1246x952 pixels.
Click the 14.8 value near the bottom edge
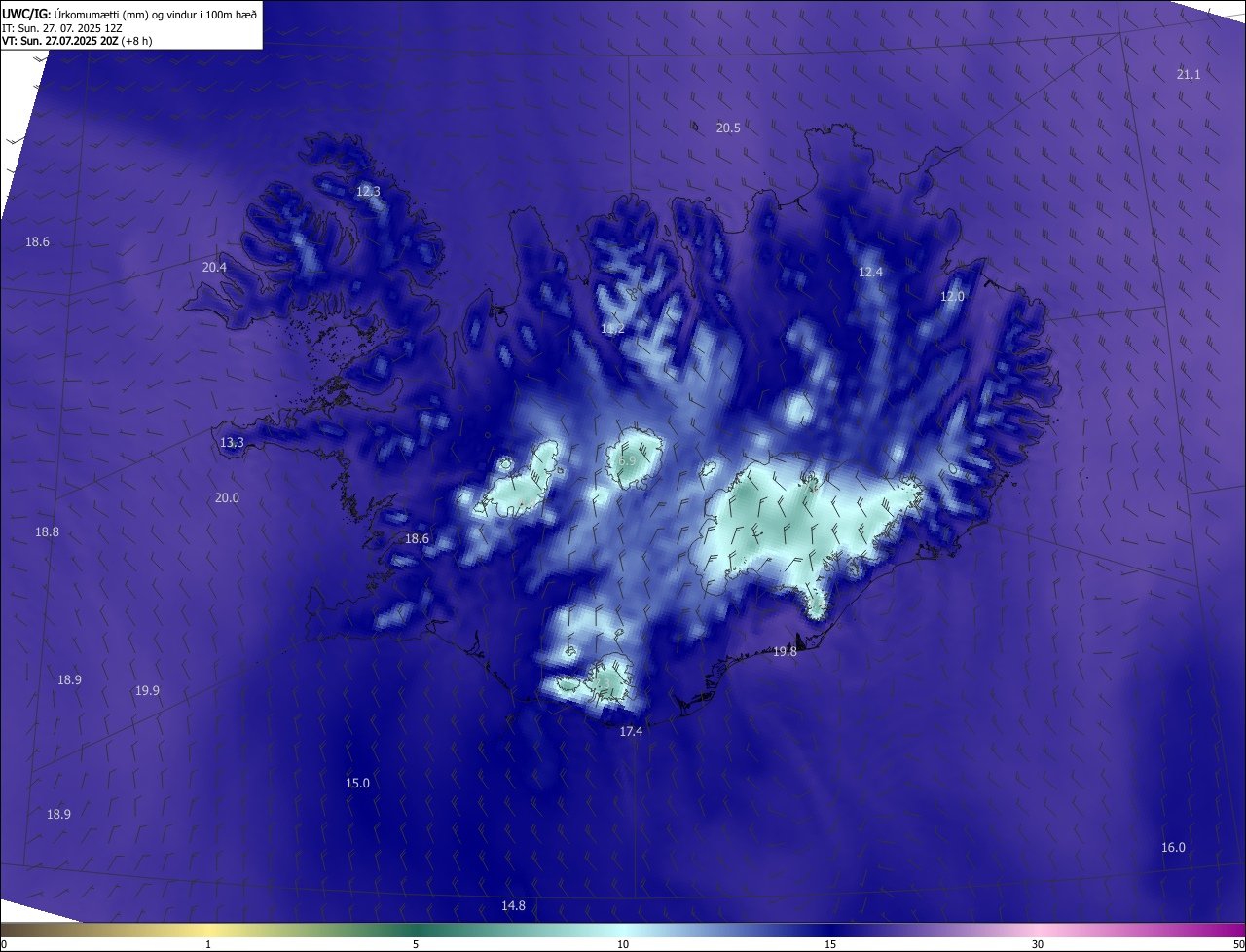coord(513,905)
